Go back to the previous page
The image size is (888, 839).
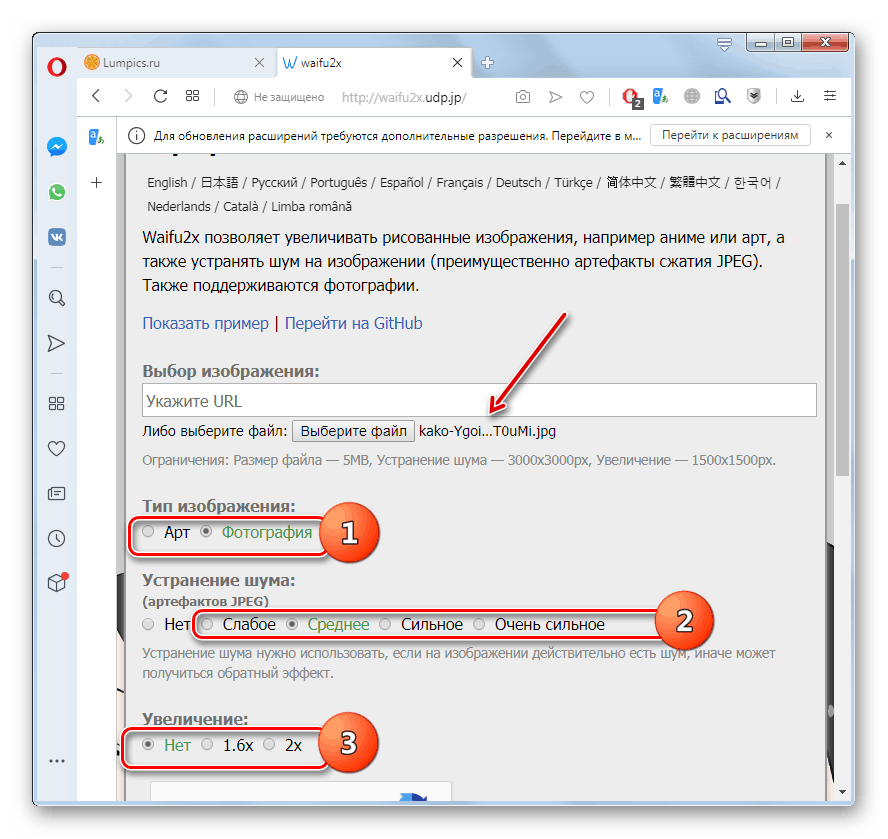click(x=96, y=96)
